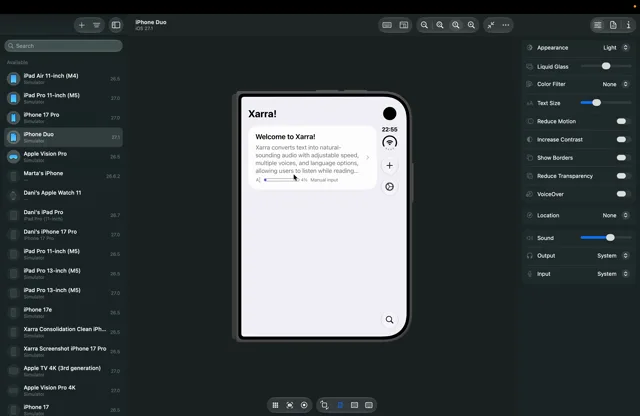Click the Sound volume slider handle
The height and width of the screenshot is (416, 640).
[610, 238]
